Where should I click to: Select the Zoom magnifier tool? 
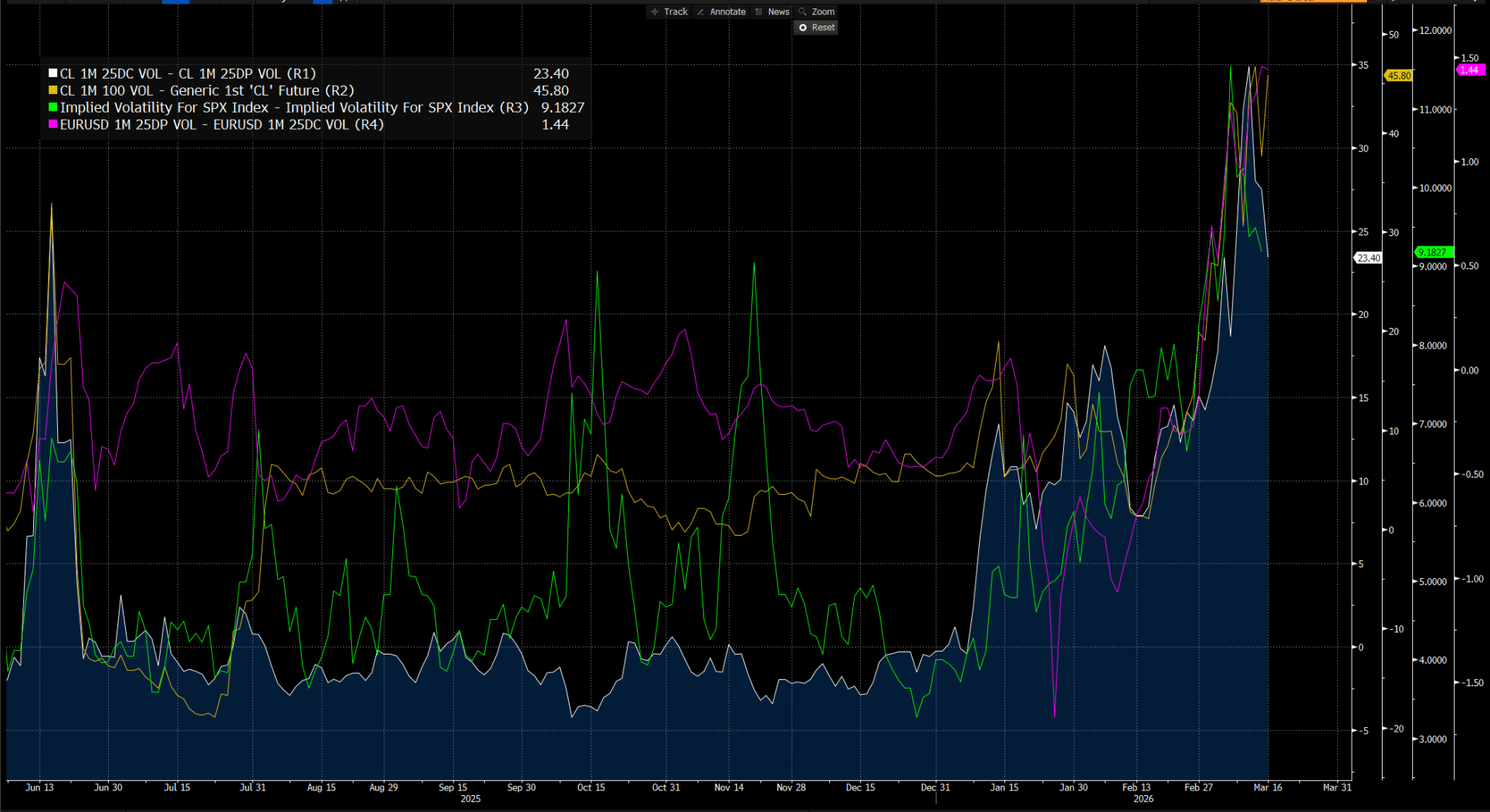click(817, 12)
